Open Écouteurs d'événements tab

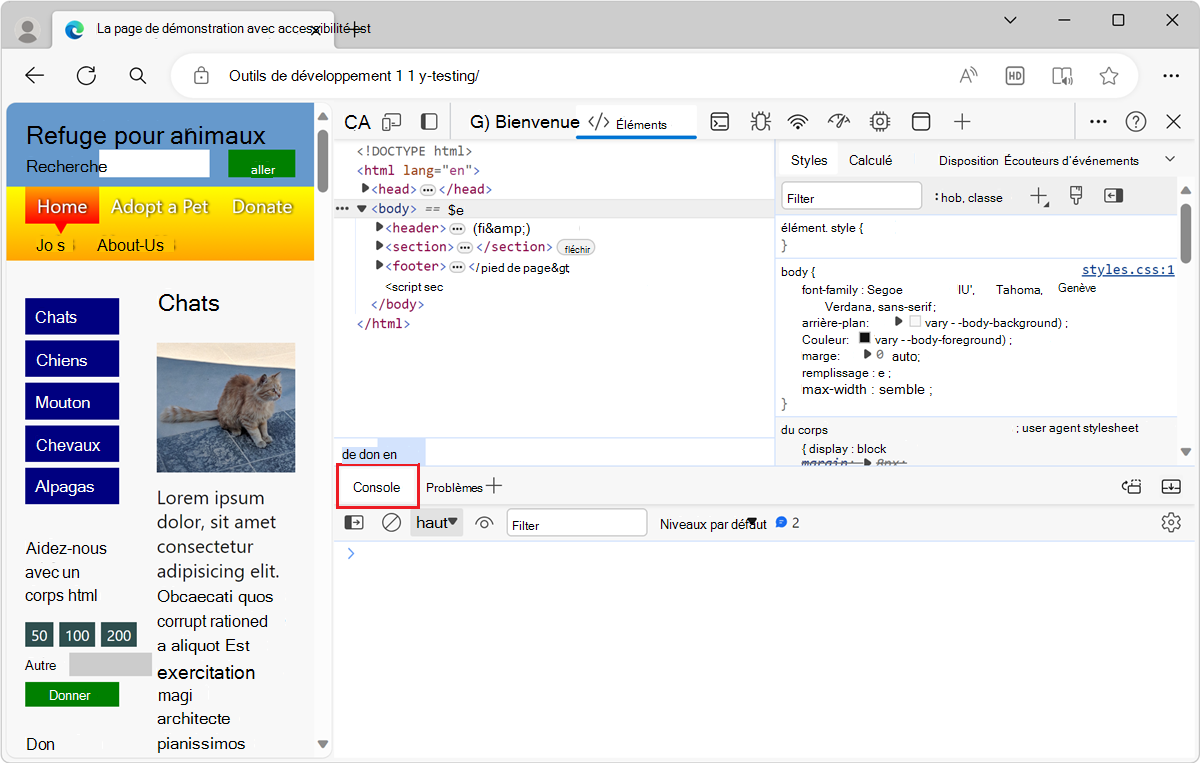point(1071,160)
